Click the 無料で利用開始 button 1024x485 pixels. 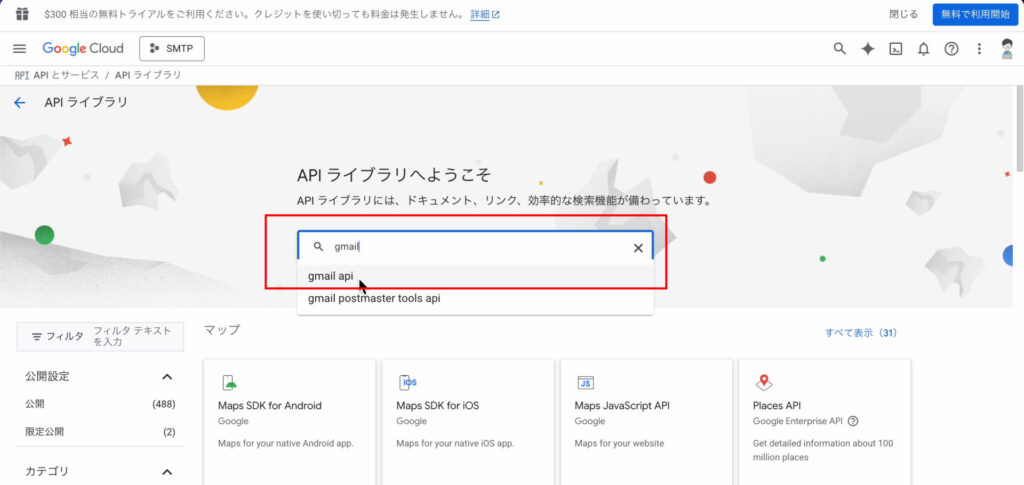pos(975,14)
